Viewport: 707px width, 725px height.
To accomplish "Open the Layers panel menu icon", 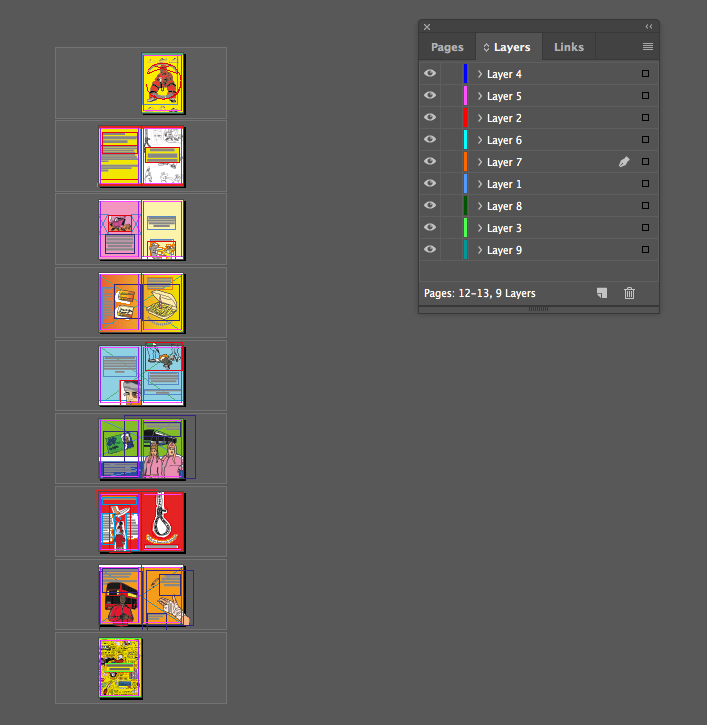I will click(x=648, y=47).
